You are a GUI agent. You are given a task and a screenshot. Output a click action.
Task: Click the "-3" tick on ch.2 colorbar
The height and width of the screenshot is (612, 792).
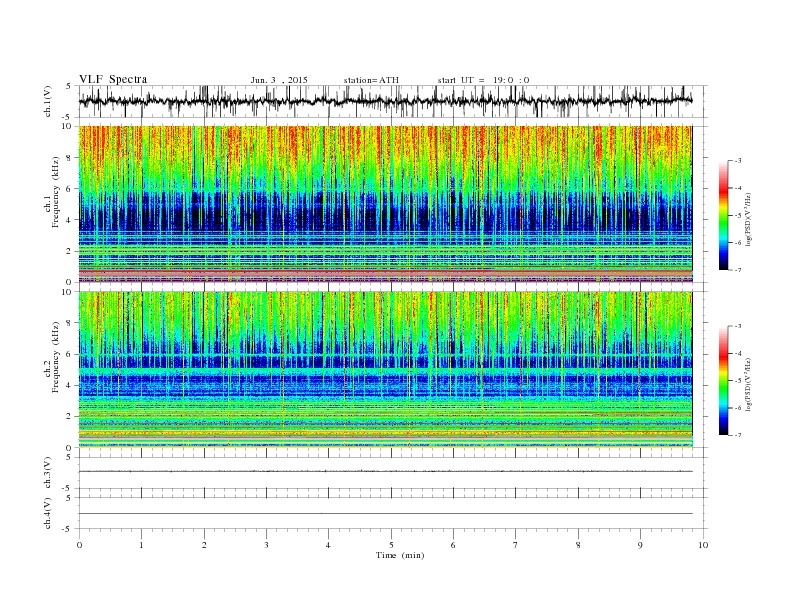[x=738, y=326]
